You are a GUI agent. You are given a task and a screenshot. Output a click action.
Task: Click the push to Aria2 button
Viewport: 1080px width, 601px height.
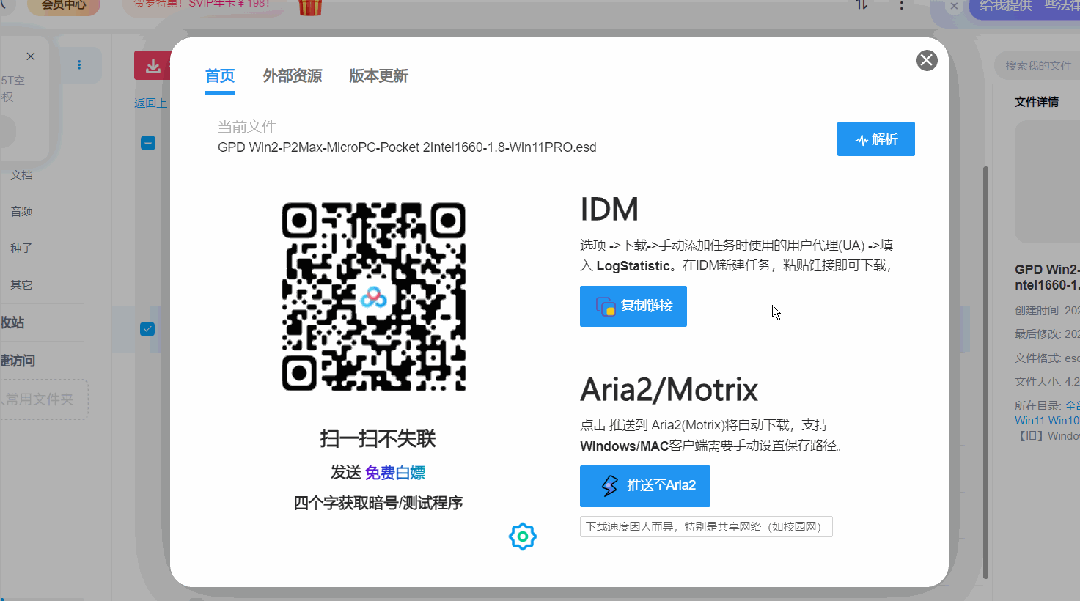click(645, 486)
